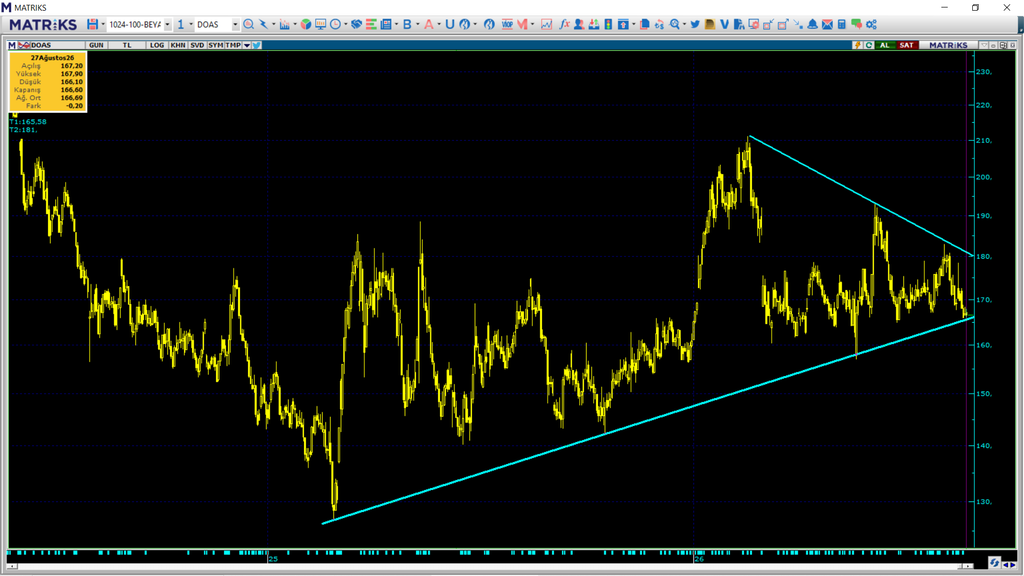Click the AL (buy) button
Viewport: 1024px width, 576px height.
884,45
